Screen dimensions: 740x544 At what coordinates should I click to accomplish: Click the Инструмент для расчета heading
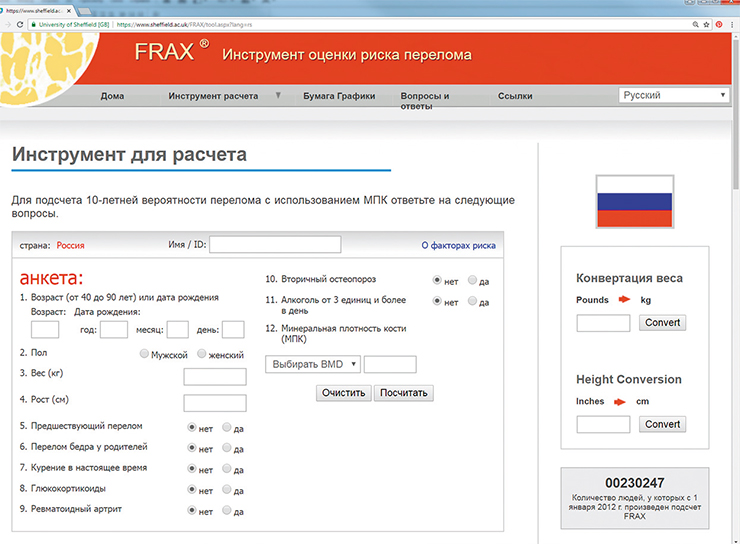tap(129, 155)
